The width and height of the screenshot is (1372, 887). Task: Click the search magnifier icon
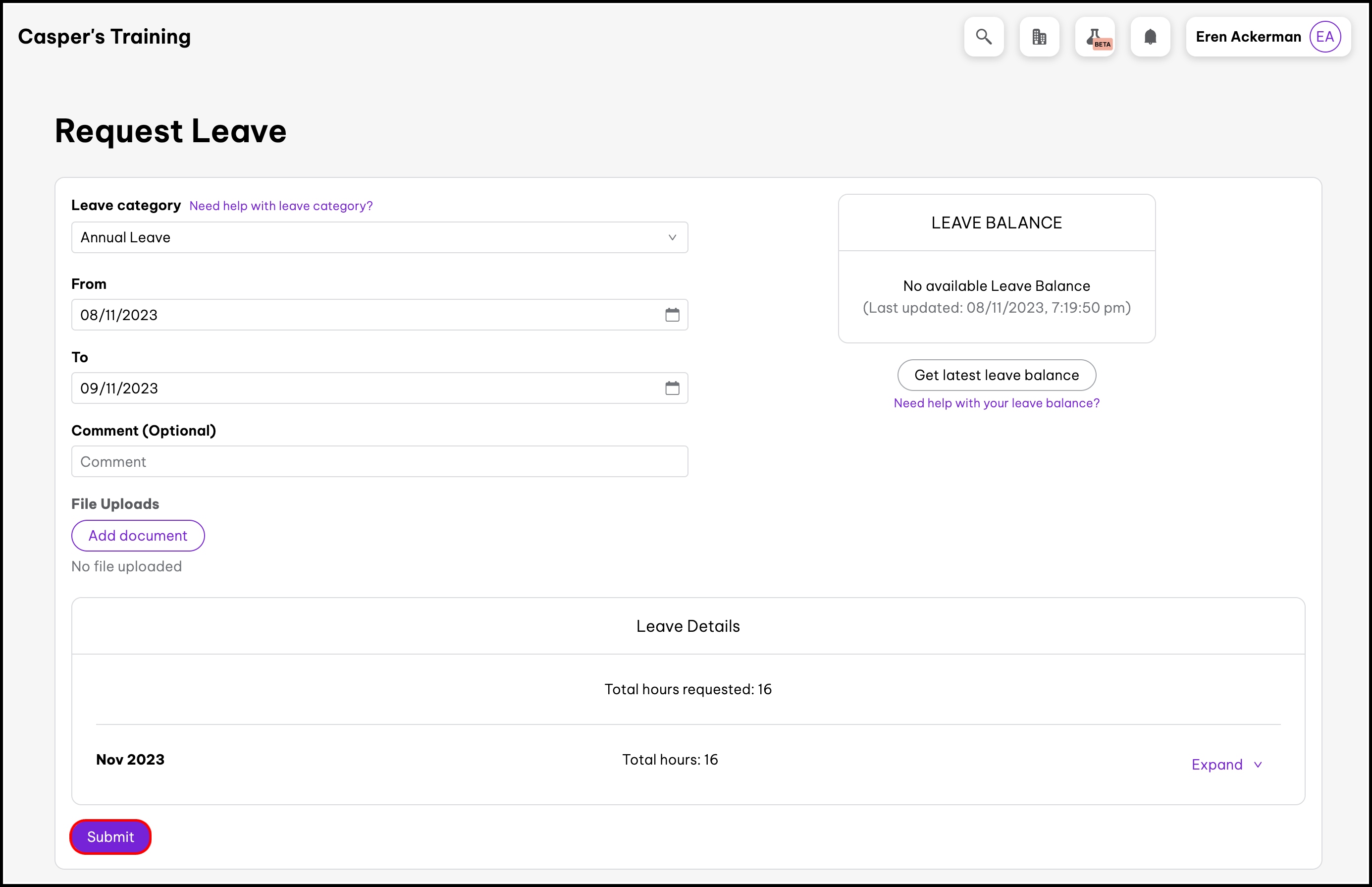click(x=983, y=37)
